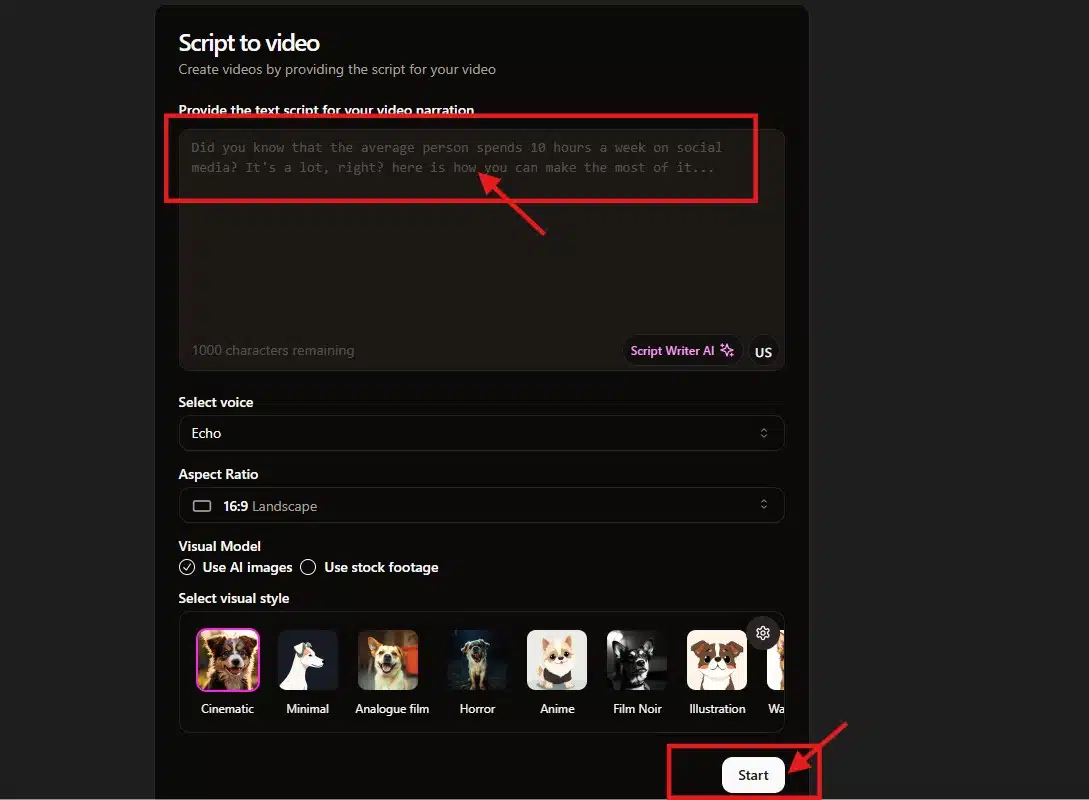Screen dimensions: 1089x800
Task: Pick the Analogue film style image
Action: point(388,660)
